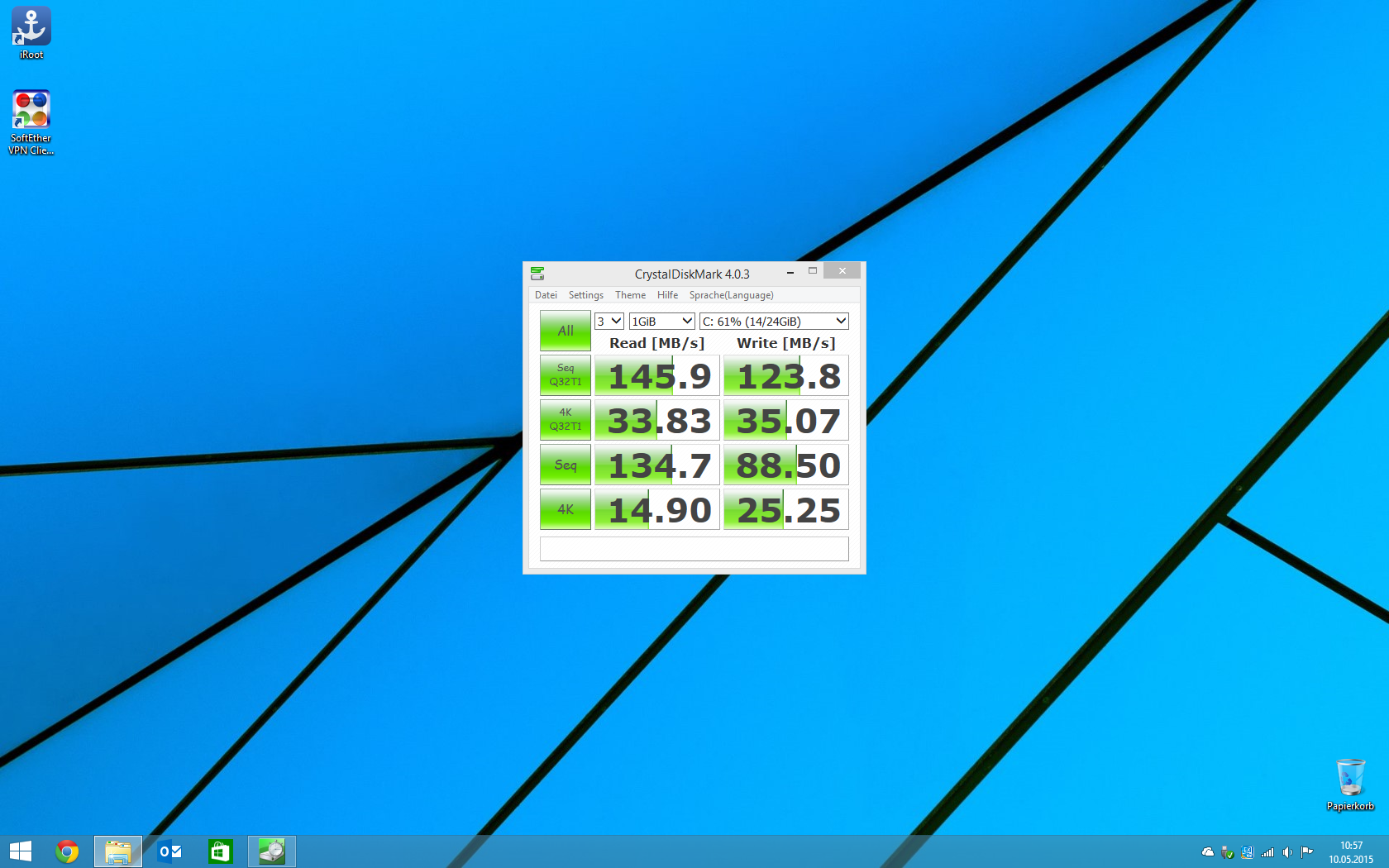Run all benchmarks with the All button
Image resolution: width=1389 pixels, height=868 pixels.
[566, 331]
